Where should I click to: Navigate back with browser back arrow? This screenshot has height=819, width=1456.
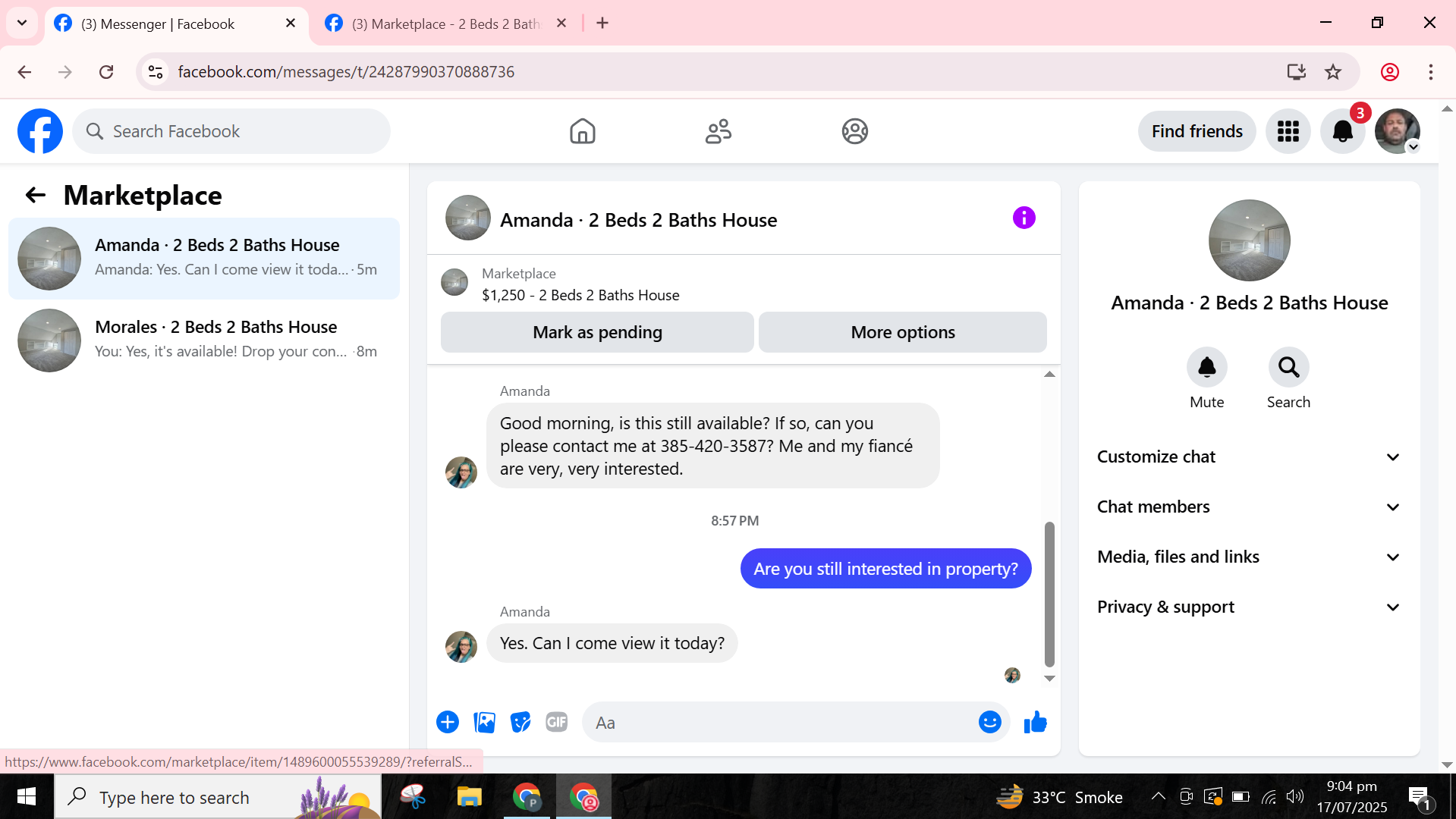click(x=24, y=72)
